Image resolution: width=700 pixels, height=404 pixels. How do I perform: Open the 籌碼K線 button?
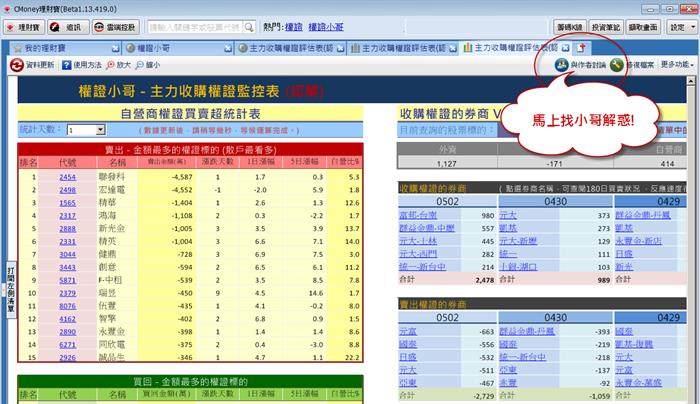(570, 27)
